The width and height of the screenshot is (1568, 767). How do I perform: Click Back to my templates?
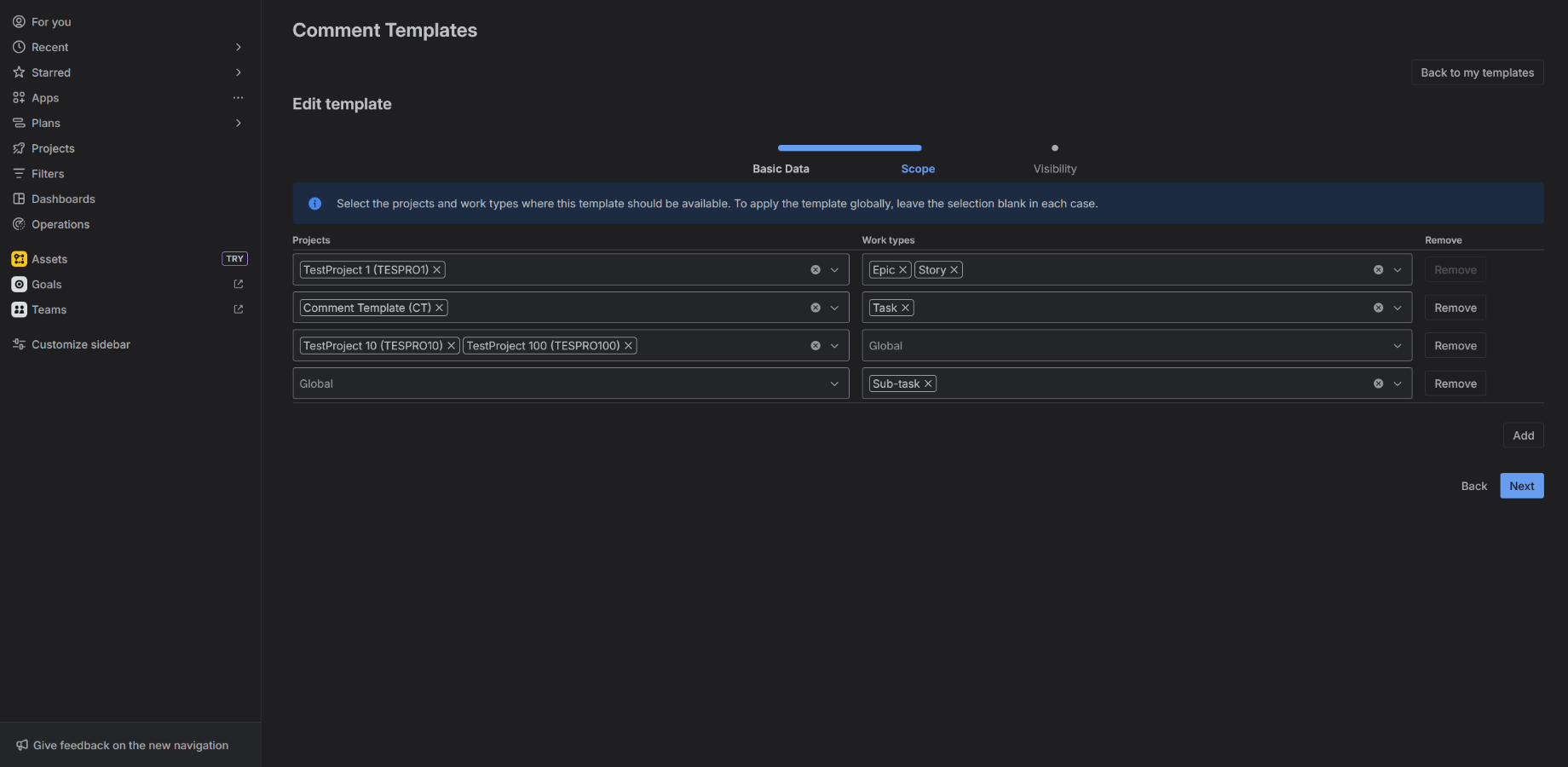1477,72
